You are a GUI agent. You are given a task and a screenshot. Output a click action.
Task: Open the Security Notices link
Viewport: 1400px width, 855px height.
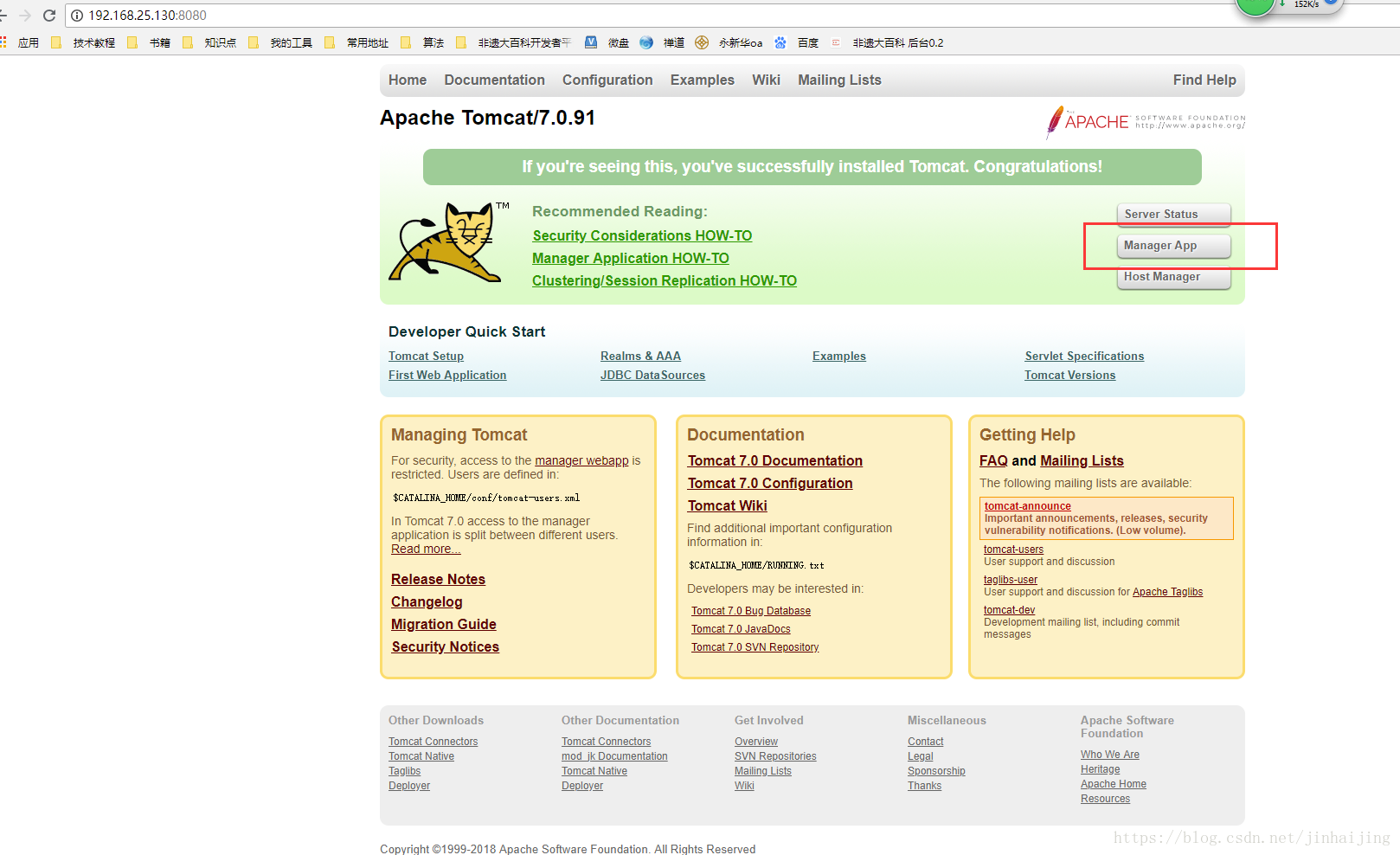tap(446, 646)
